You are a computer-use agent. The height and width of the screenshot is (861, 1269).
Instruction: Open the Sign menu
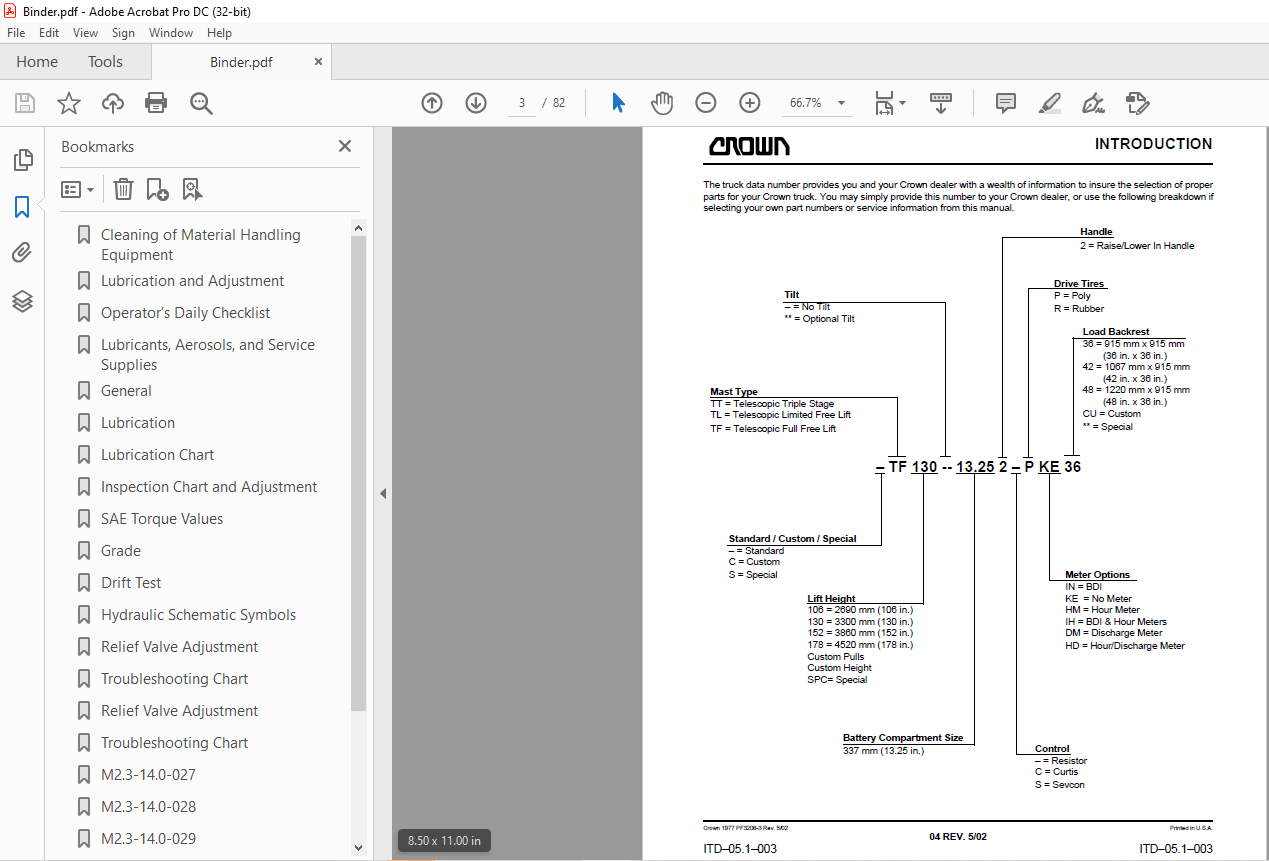124,33
